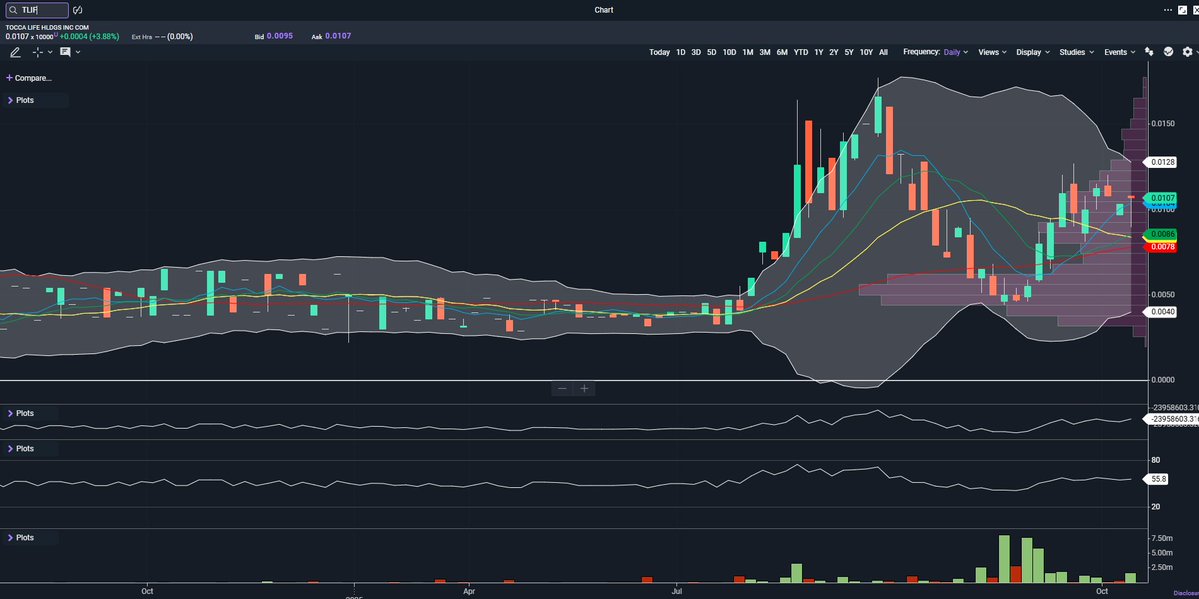Click the symbol search field containing TLIF

point(36,10)
